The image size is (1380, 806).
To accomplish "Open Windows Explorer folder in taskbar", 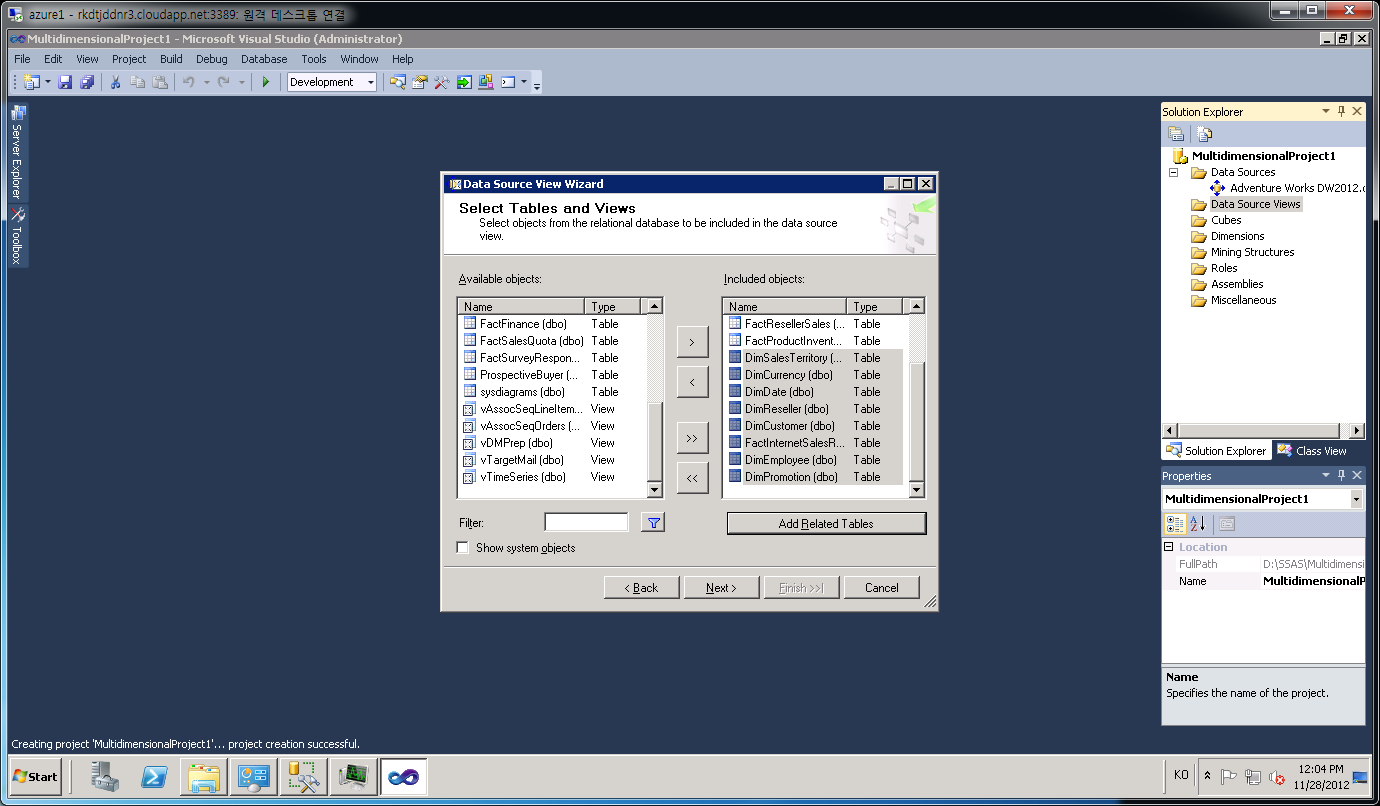I will point(203,776).
